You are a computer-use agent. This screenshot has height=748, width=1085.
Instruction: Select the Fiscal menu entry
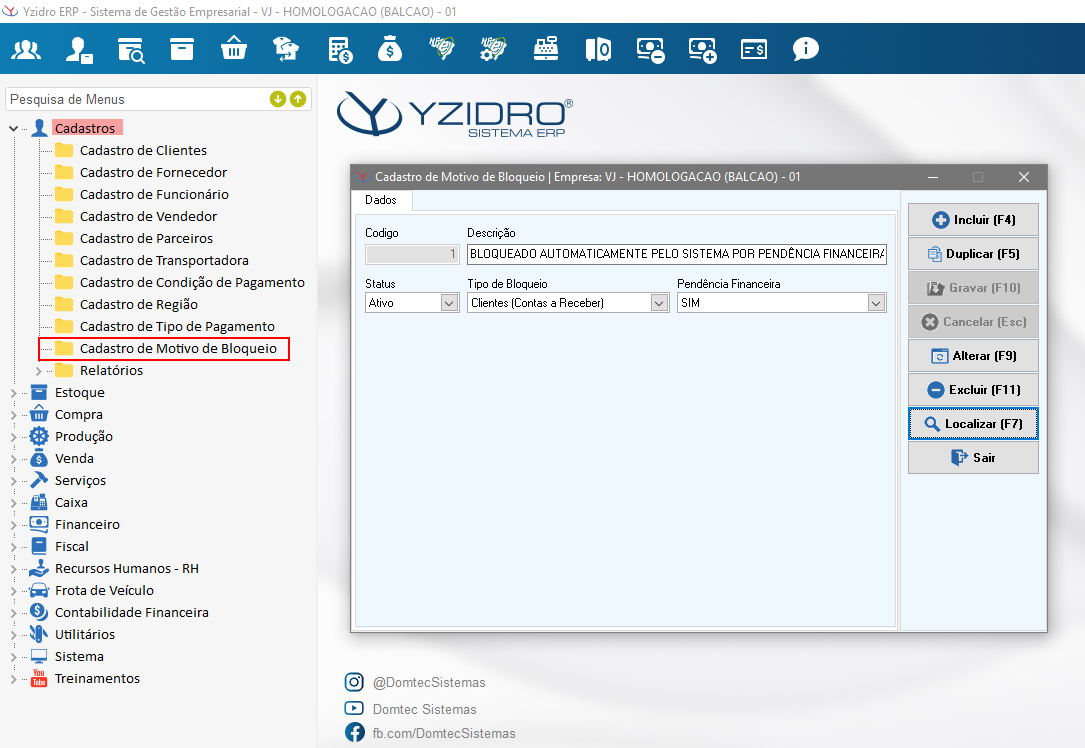click(x=72, y=547)
